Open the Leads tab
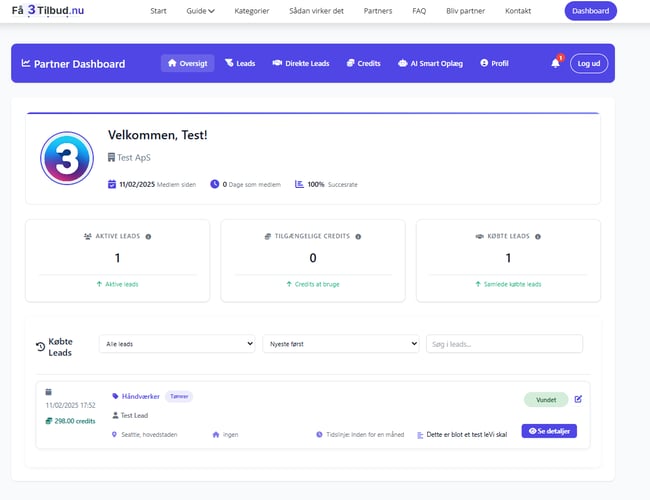The height and width of the screenshot is (500, 650). pyautogui.click(x=240, y=63)
